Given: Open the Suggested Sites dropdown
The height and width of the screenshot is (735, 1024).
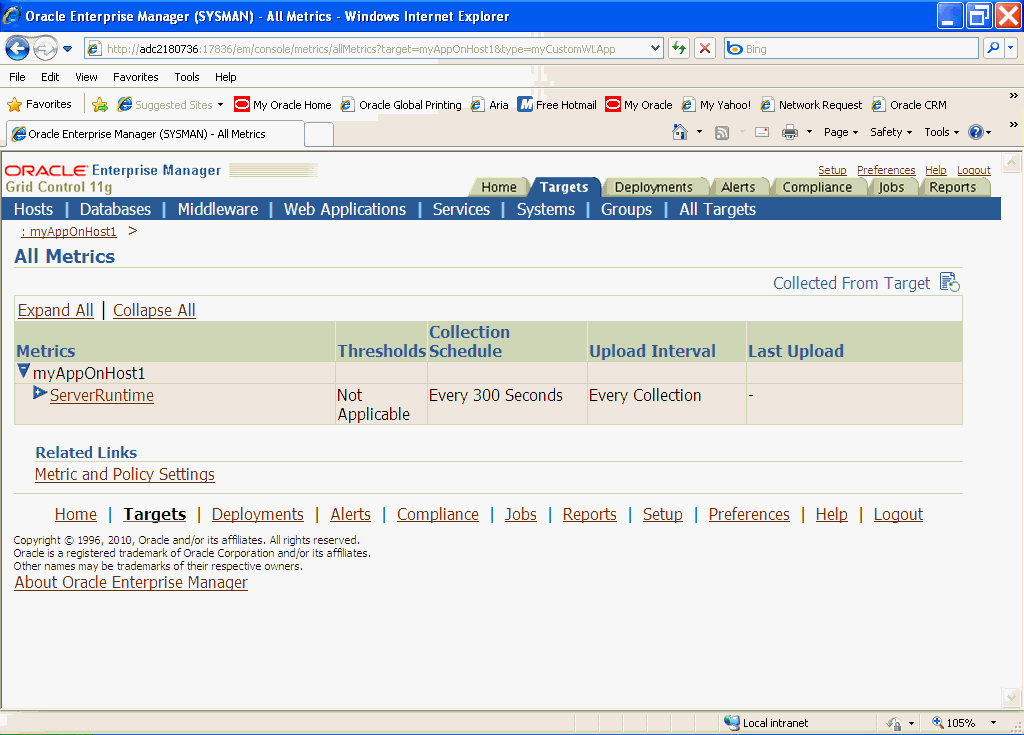Looking at the screenshot, I should click(220, 105).
